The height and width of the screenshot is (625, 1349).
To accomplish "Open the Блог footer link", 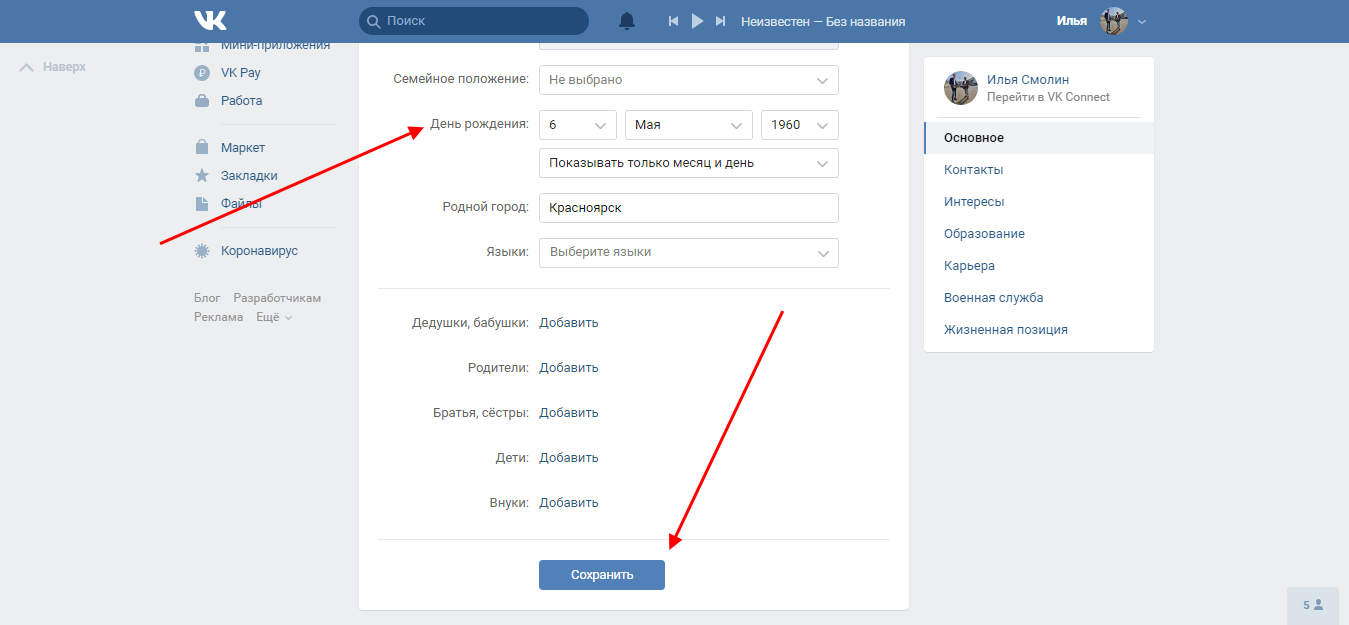I will (207, 298).
